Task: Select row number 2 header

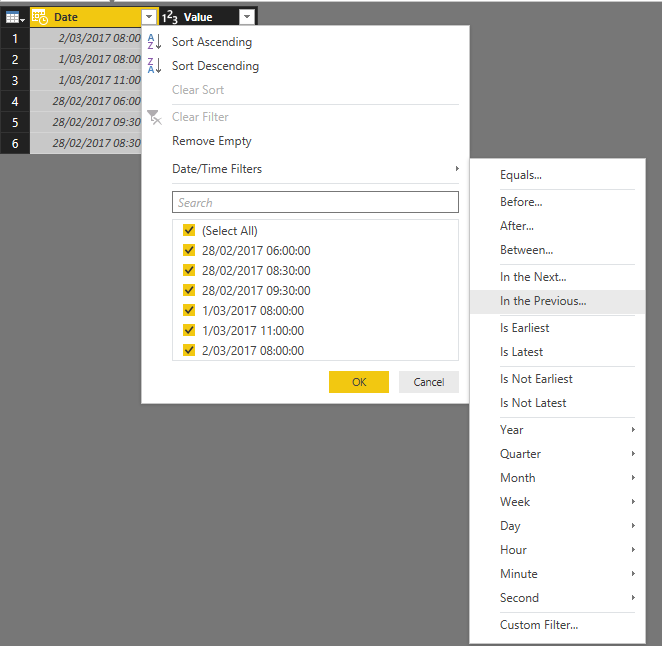Action: click(x=15, y=60)
